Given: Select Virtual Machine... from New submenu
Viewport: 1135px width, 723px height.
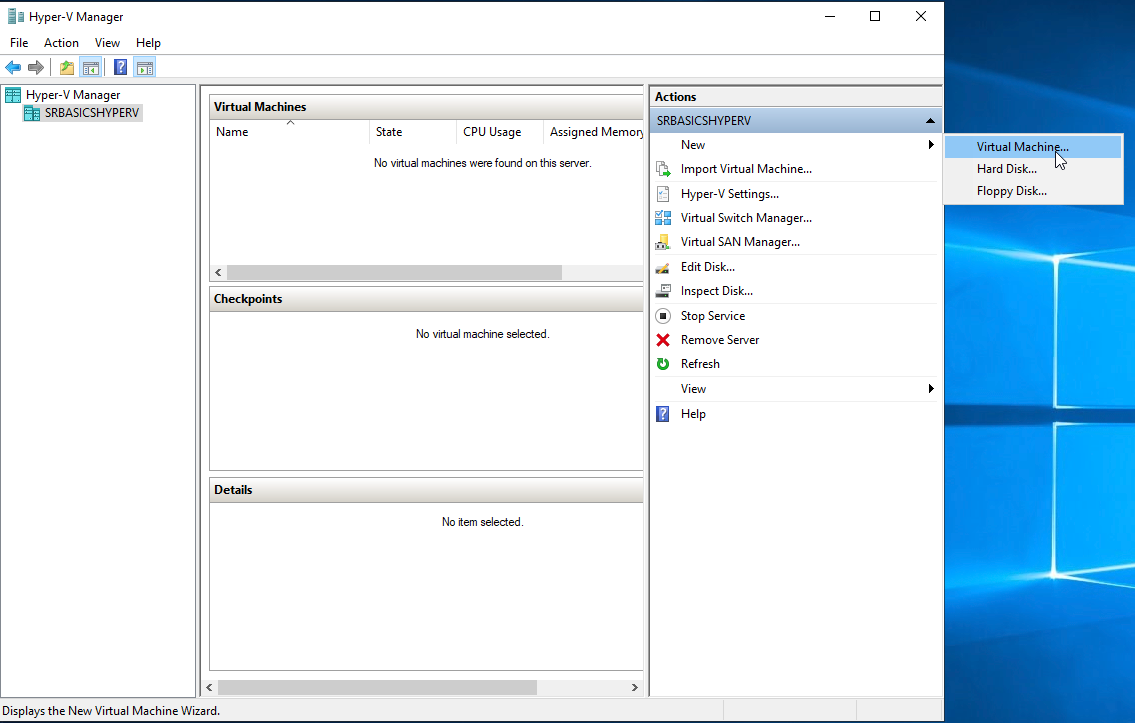Looking at the screenshot, I should (x=1033, y=147).
